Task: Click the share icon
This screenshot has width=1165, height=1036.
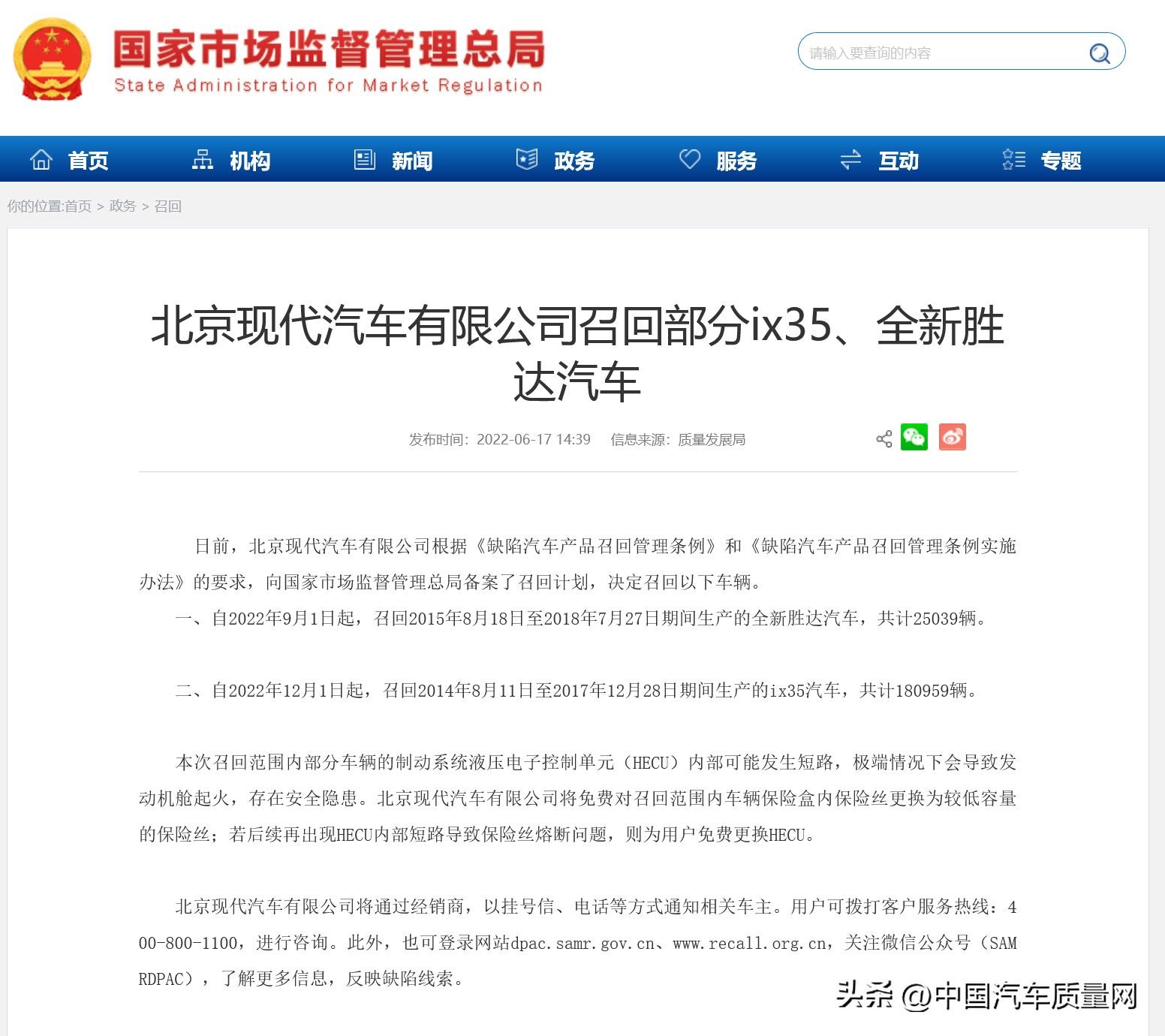Action: click(884, 439)
